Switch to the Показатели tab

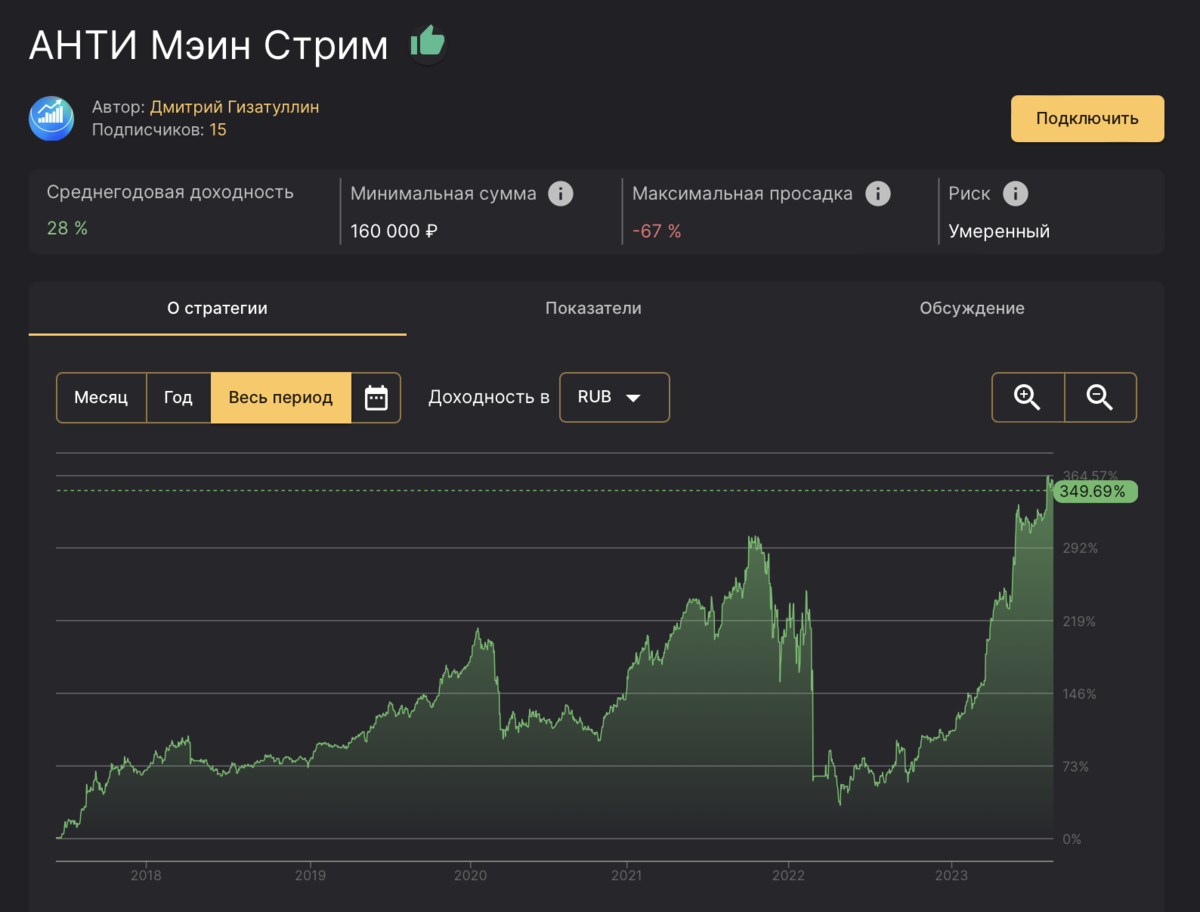(x=593, y=308)
